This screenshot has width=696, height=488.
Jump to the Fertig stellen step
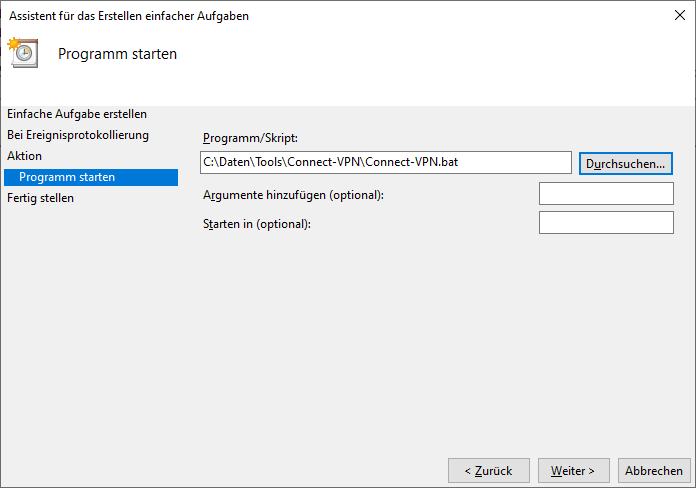(40, 198)
